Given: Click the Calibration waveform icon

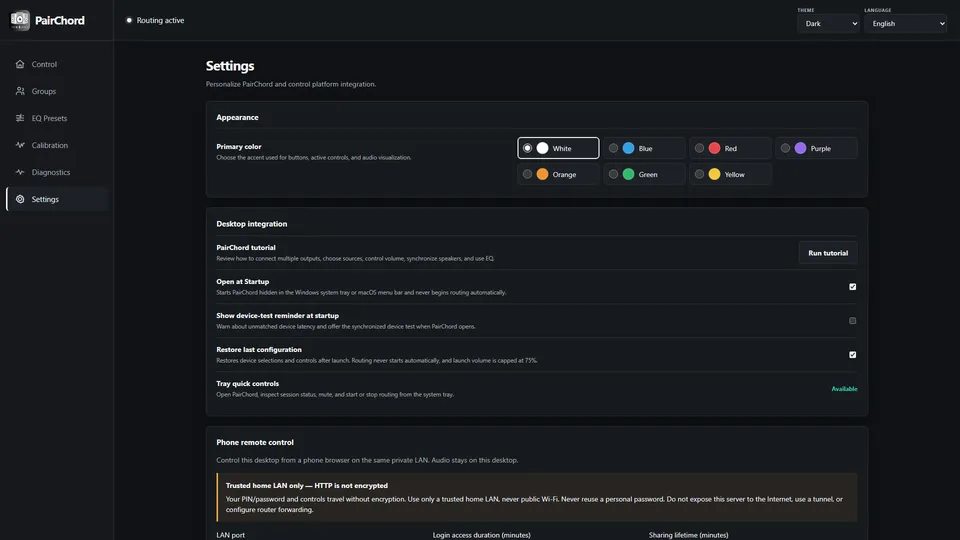Looking at the screenshot, I should point(20,145).
